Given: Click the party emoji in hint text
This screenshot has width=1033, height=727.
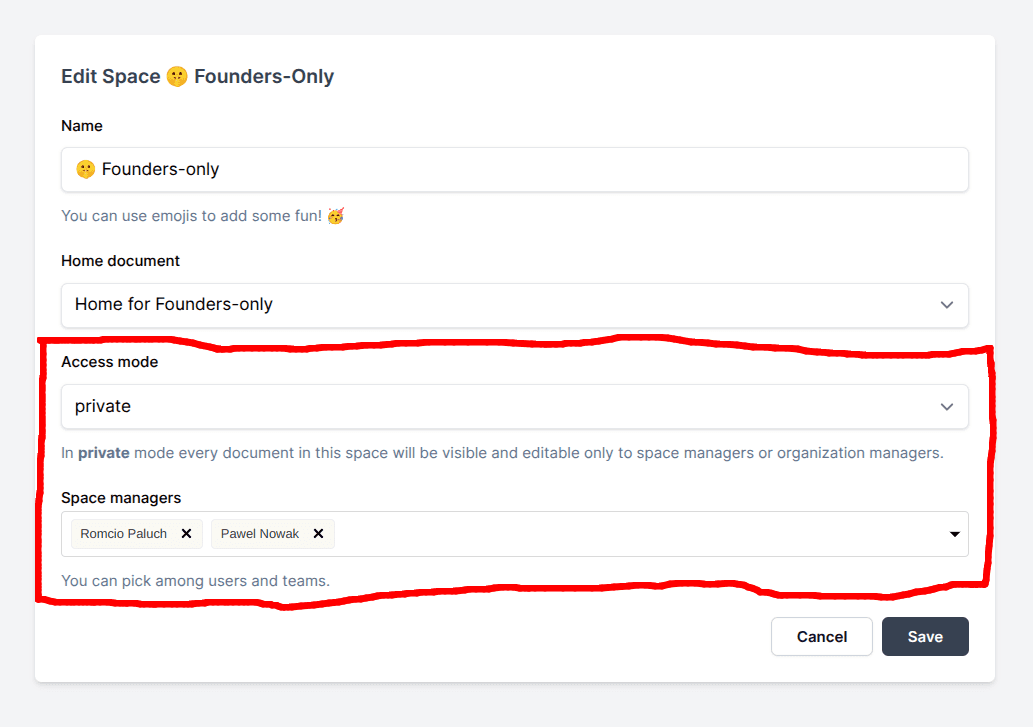Looking at the screenshot, I should [x=336, y=215].
